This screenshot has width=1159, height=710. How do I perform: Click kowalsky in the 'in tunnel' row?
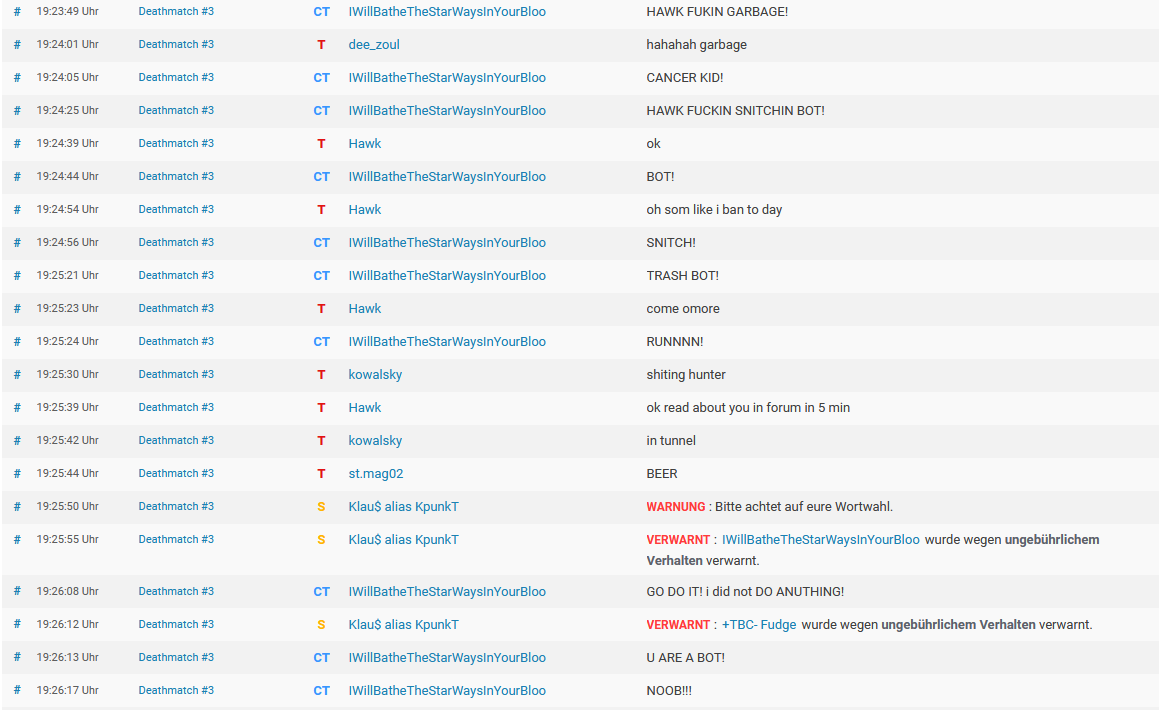375,441
